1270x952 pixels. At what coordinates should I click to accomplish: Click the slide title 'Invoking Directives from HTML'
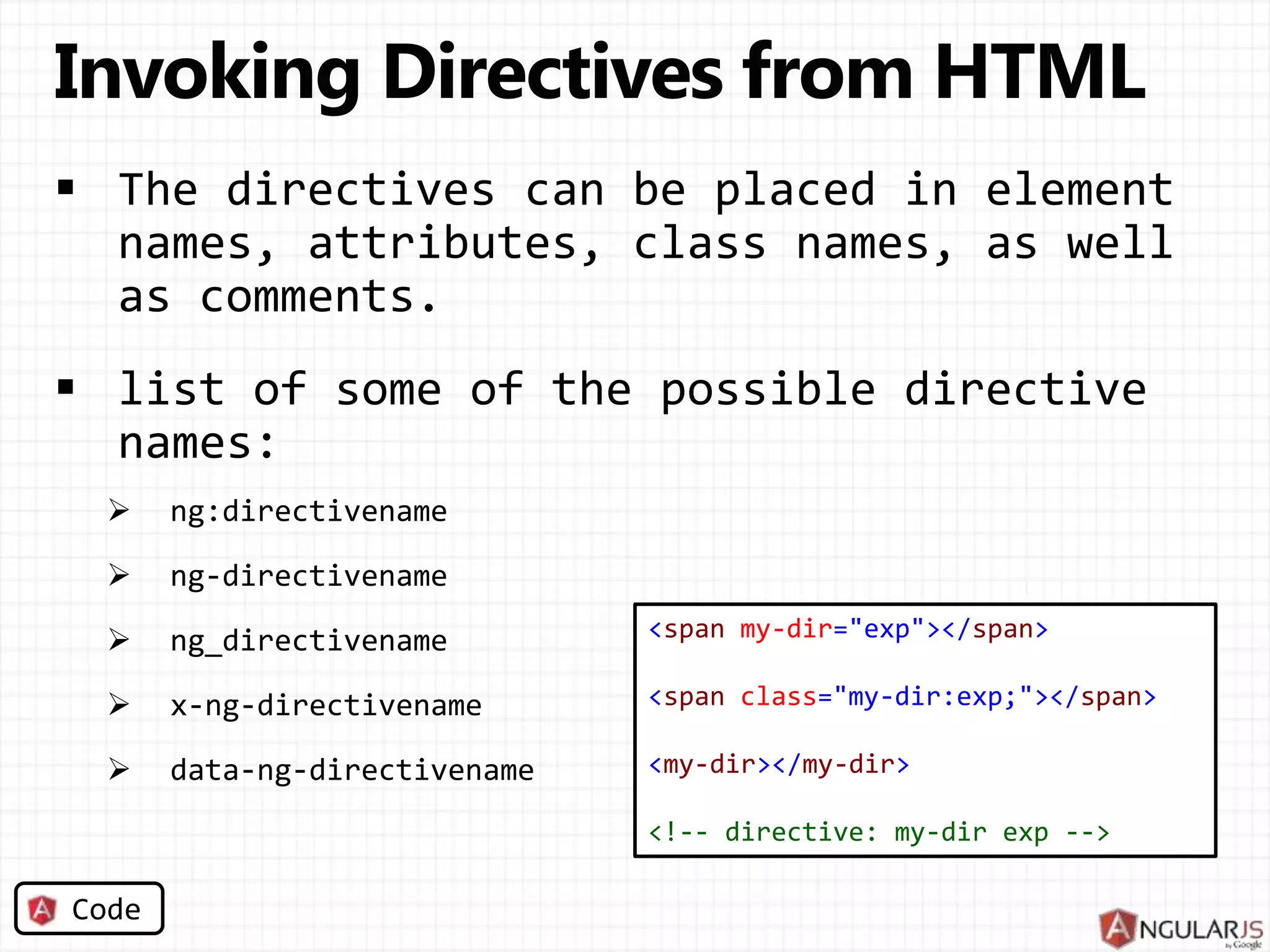(599, 72)
